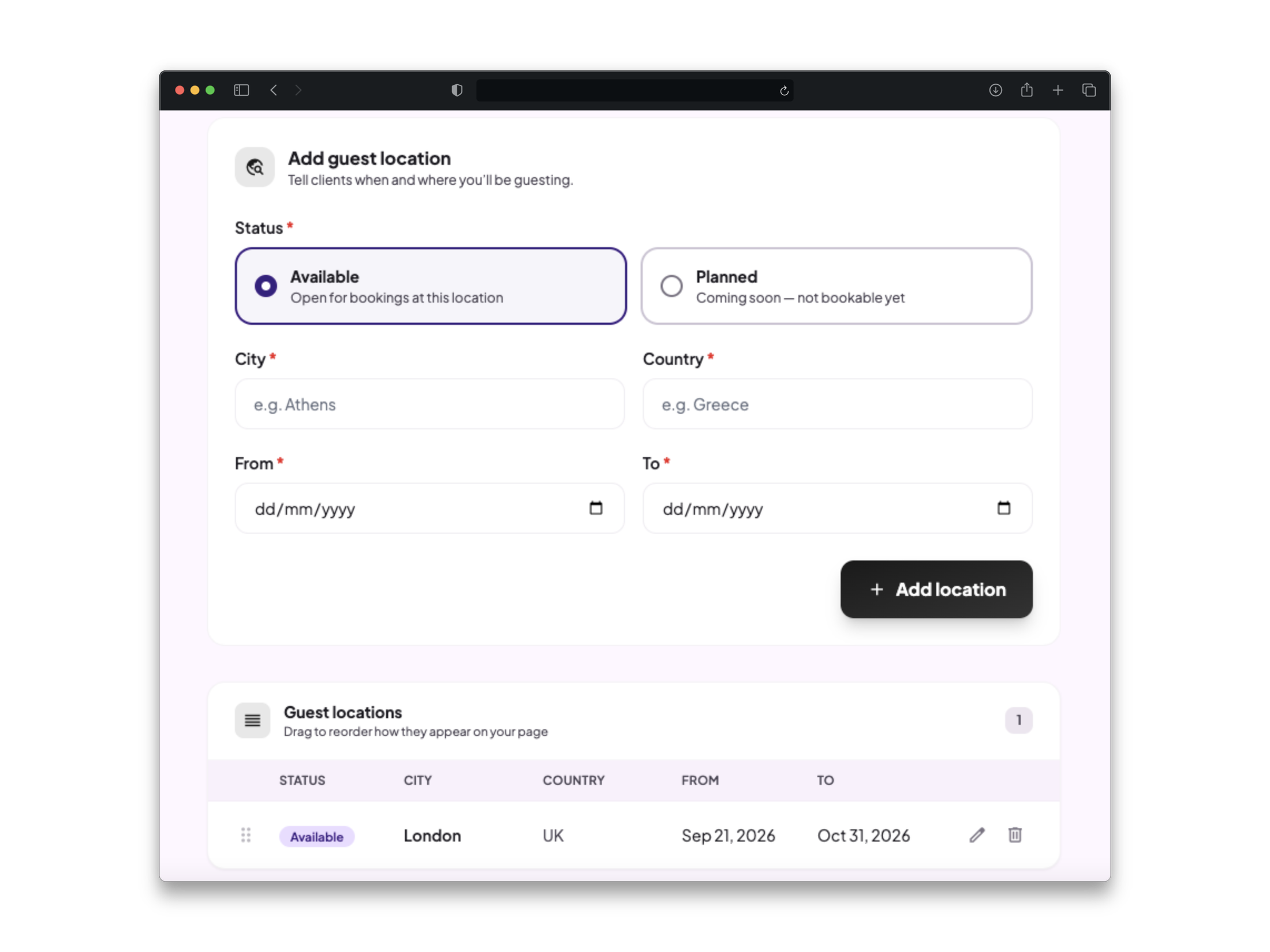Show the tab overview icon
The width and height of the screenshot is (1270, 952).
point(1089,90)
